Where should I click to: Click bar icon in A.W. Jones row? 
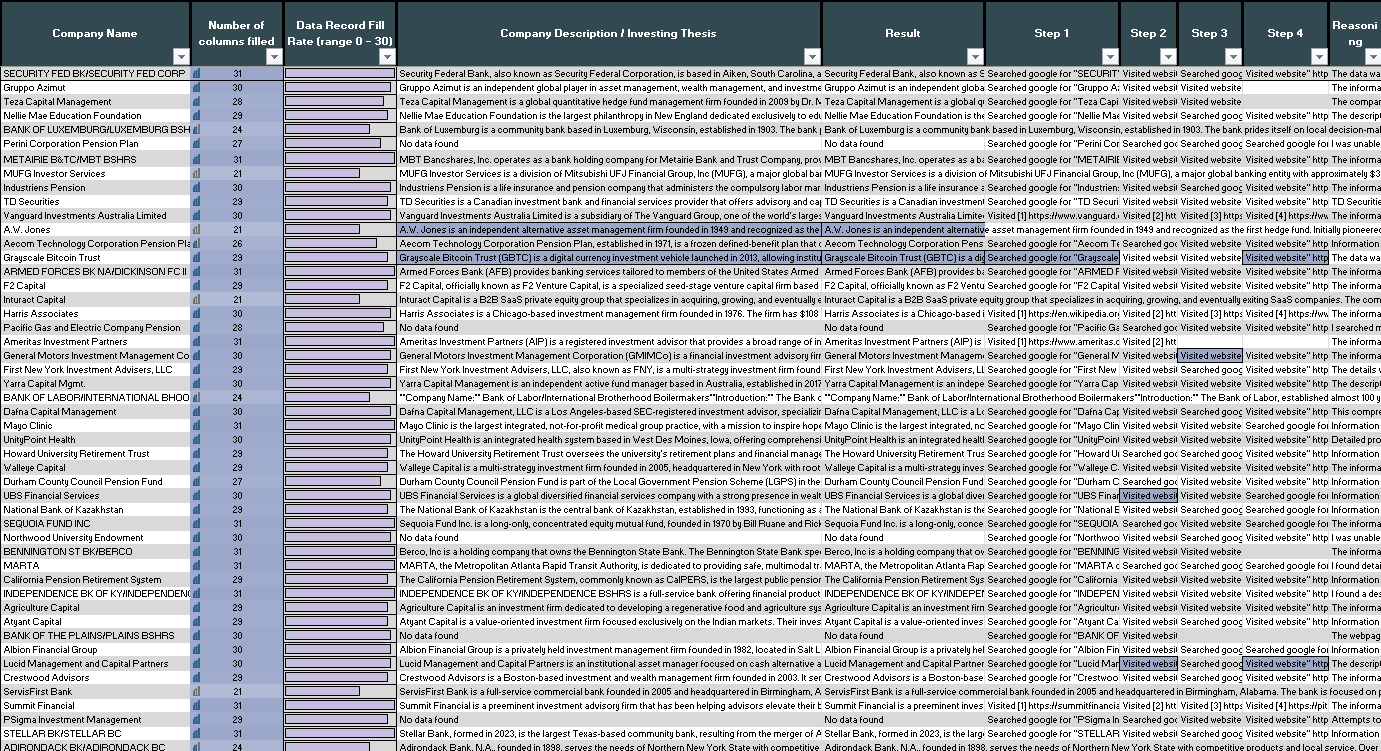[197, 230]
